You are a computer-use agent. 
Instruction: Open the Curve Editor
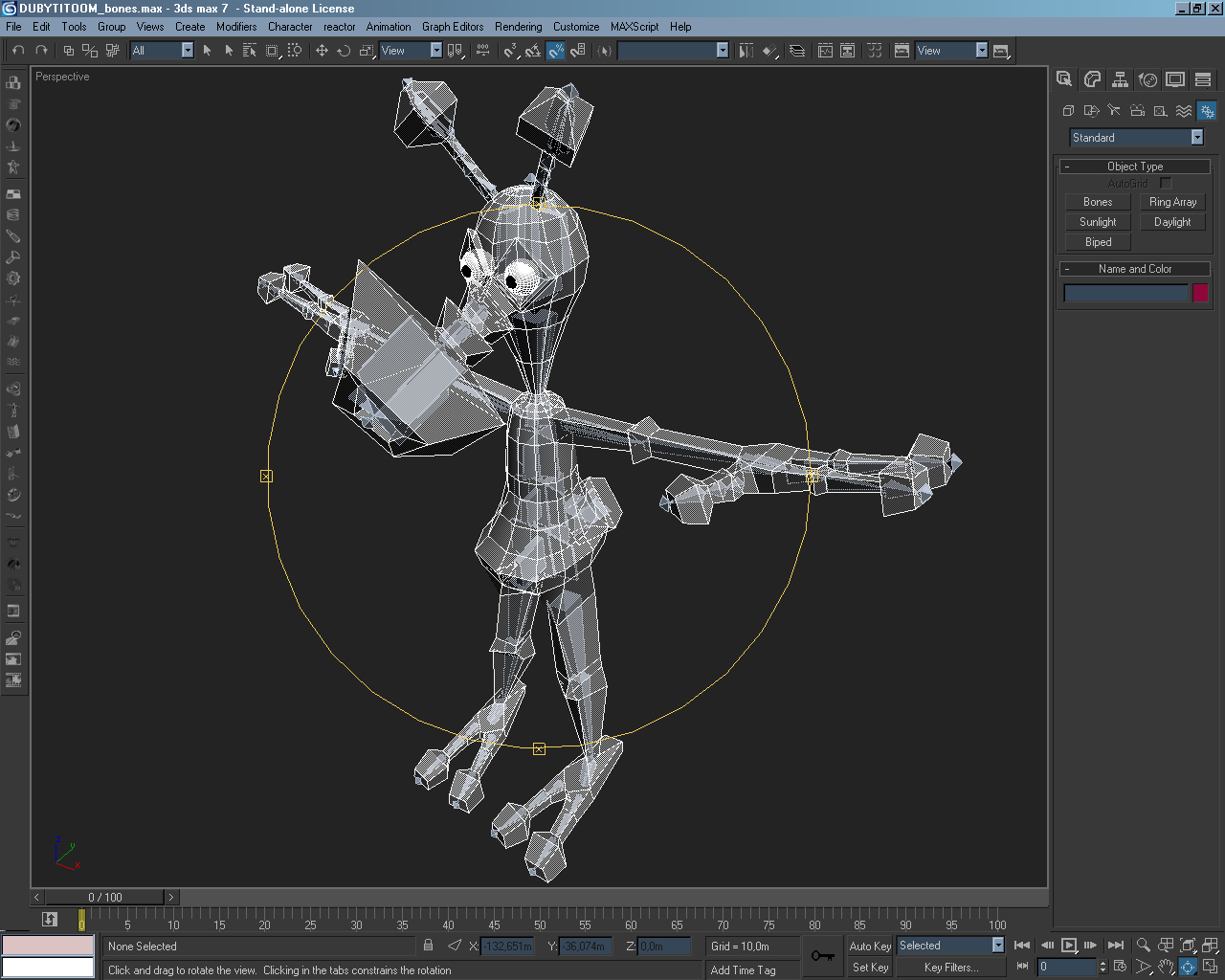click(825, 51)
